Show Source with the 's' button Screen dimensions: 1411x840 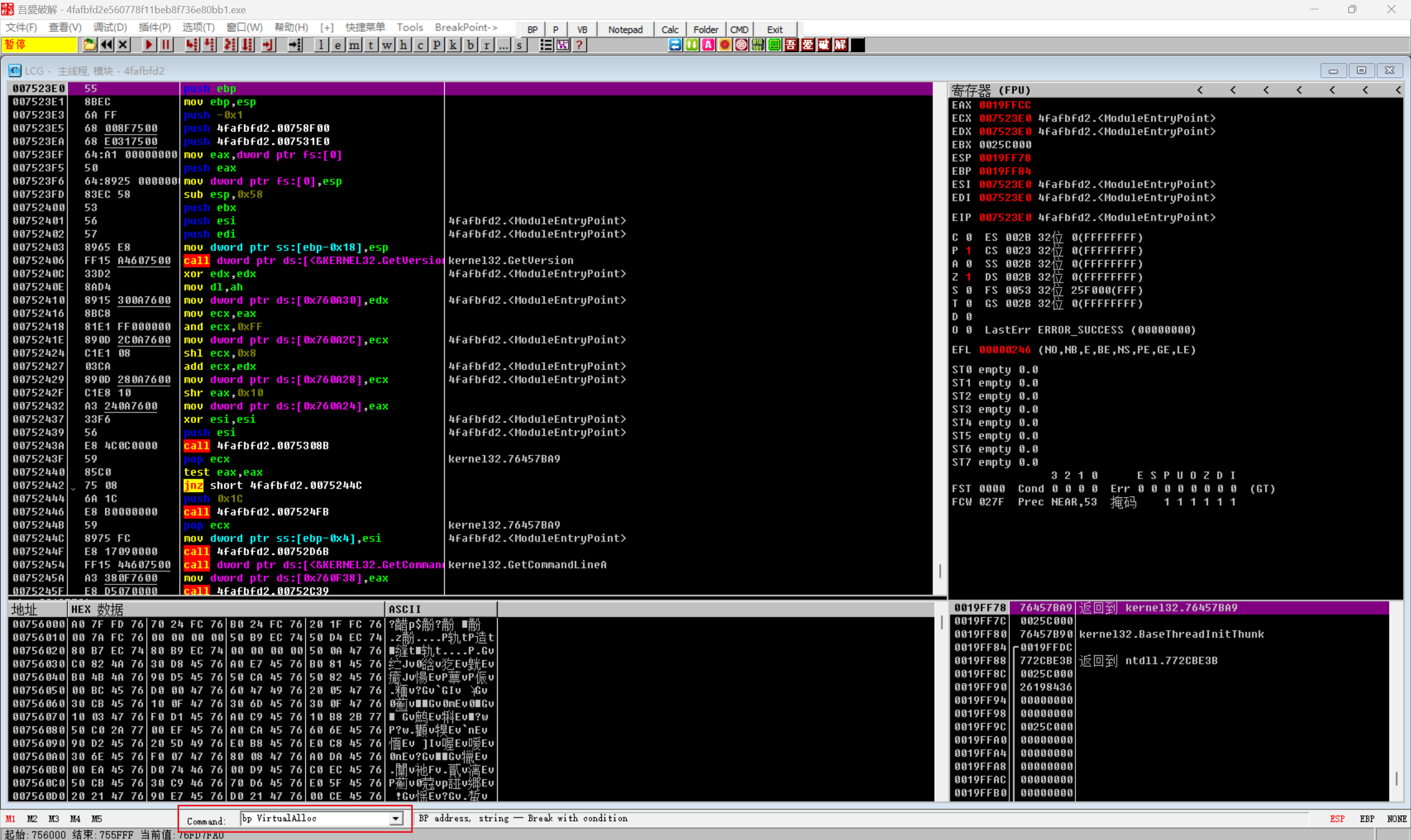tap(520, 45)
